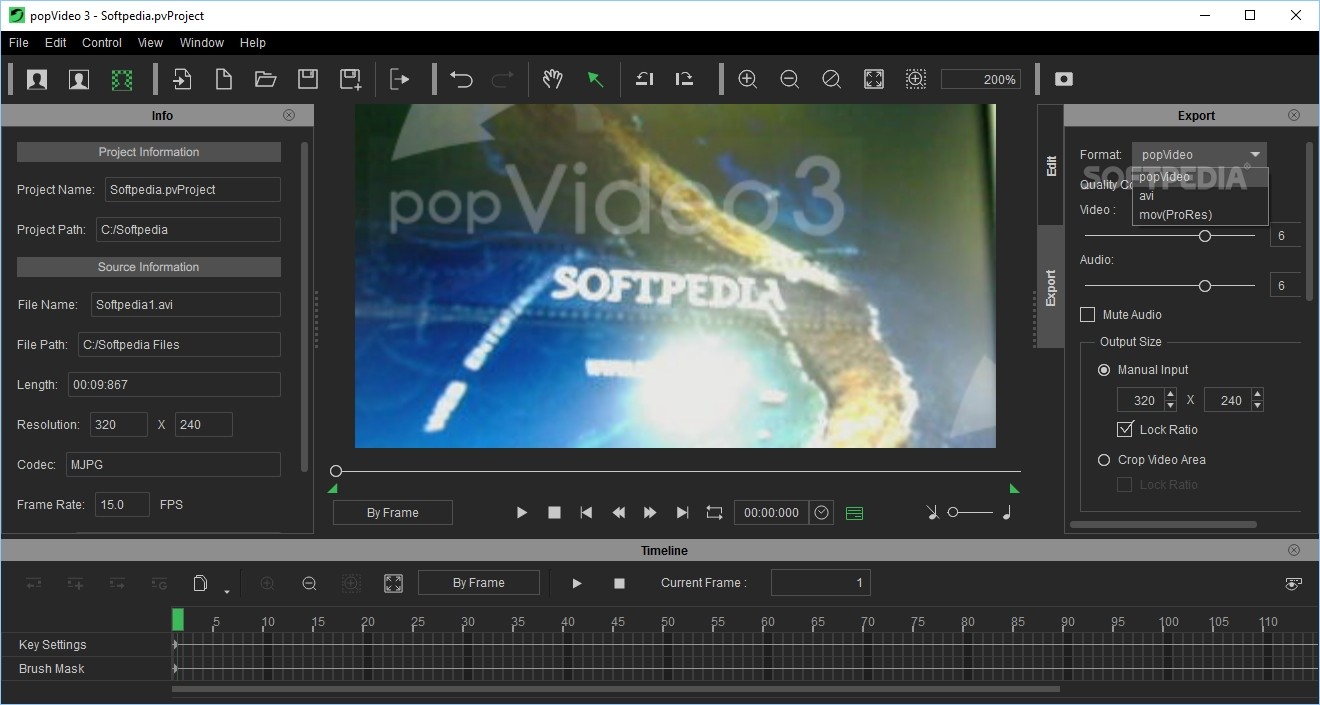This screenshot has width=1320, height=705.
Task: Toggle the green timeline view icon under the preview
Action: (854, 513)
